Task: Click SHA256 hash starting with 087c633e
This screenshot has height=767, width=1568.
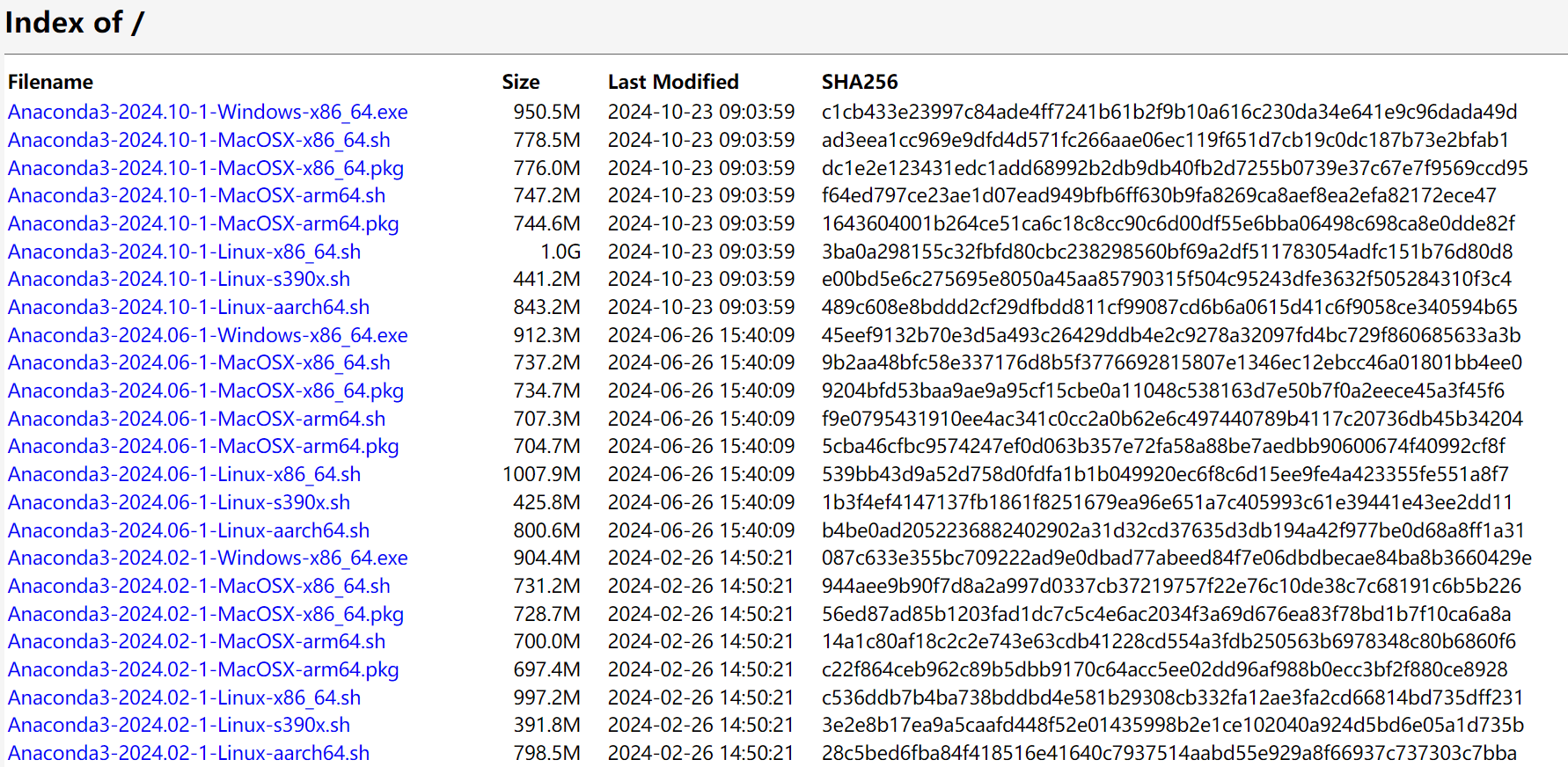Action: (1176, 558)
